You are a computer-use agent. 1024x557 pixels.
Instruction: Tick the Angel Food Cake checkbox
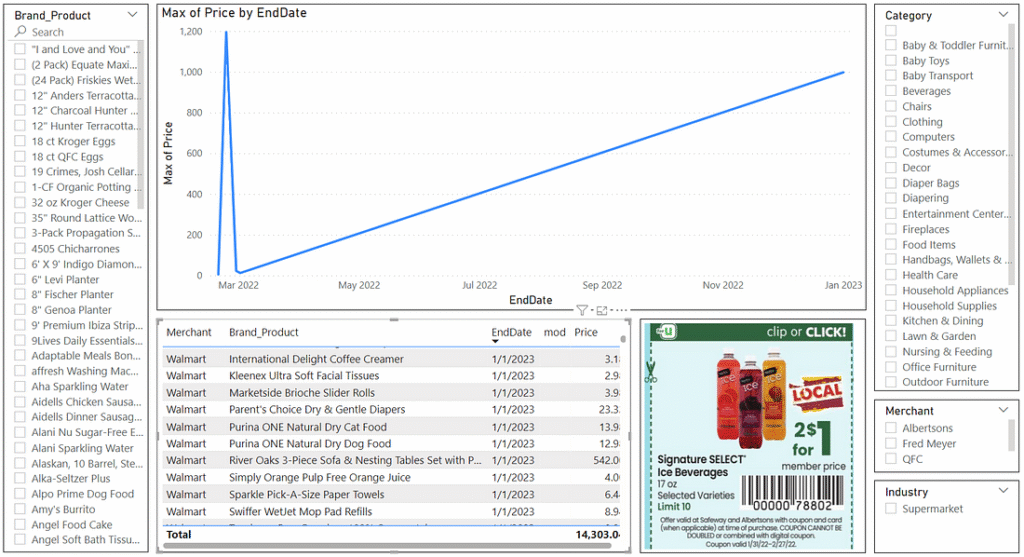[x=20, y=524]
